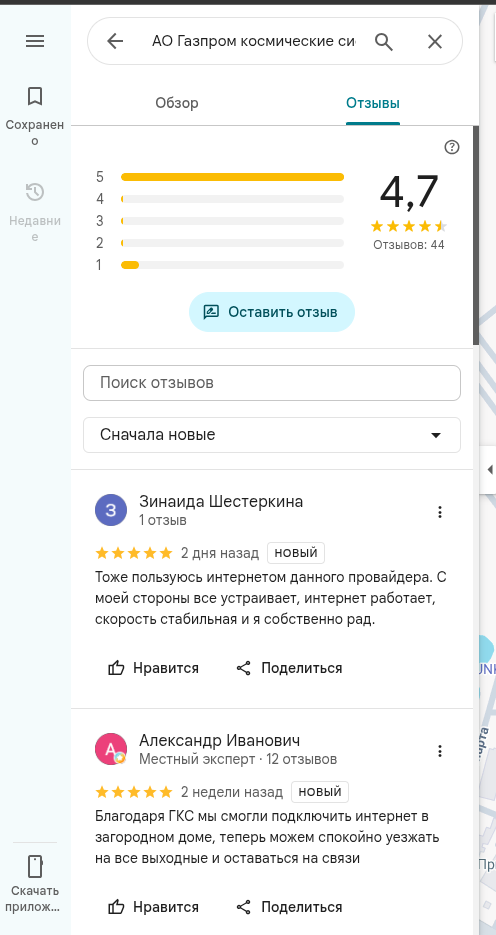Viewport: 496px width, 935px height.
Task: Open Александр Иванович's avatar profile
Action: pyautogui.click(x=111, y=749)
